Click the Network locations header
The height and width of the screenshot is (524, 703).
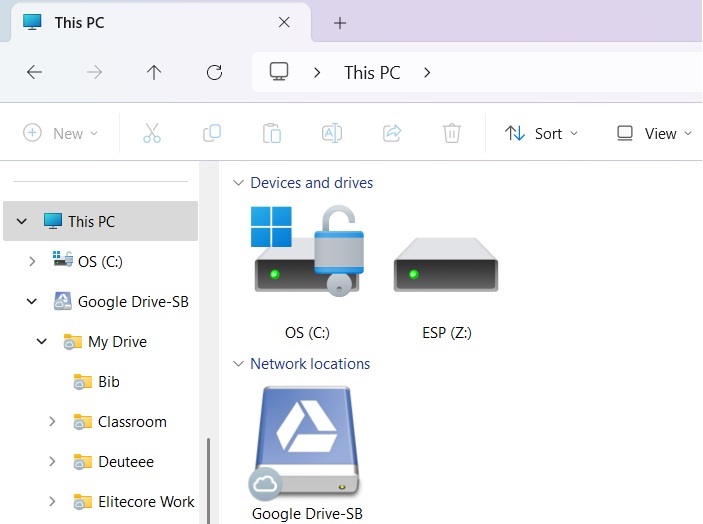(310, 364)
